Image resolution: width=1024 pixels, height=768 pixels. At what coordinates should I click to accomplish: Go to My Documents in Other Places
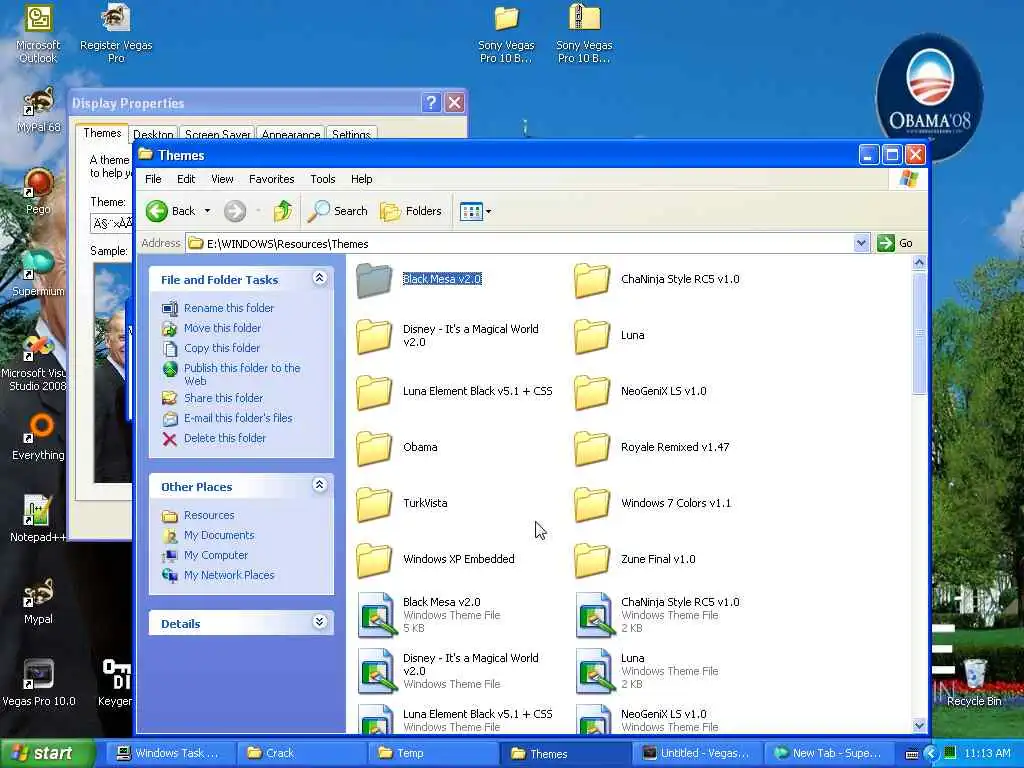pos(219,536)
